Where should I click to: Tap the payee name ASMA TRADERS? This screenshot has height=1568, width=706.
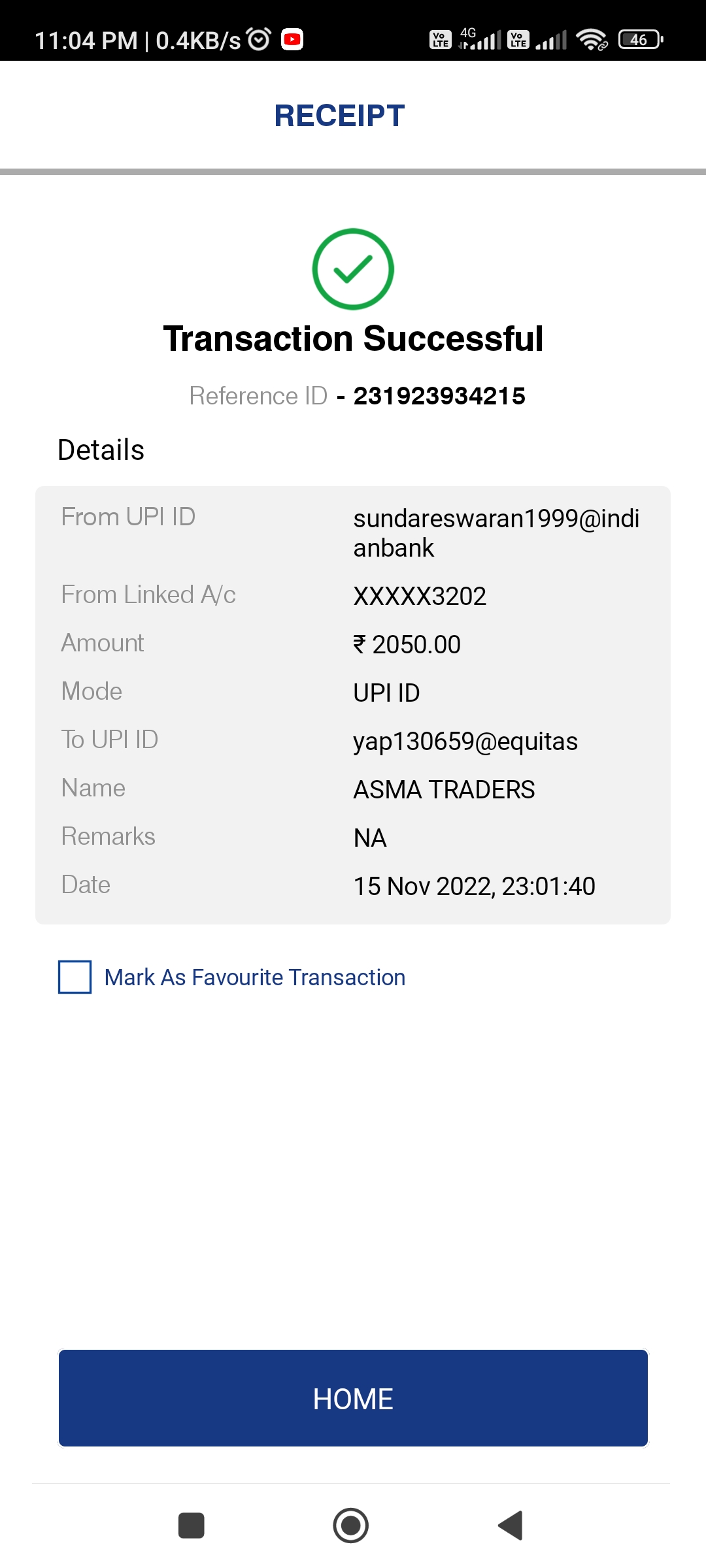click(444, 790)
